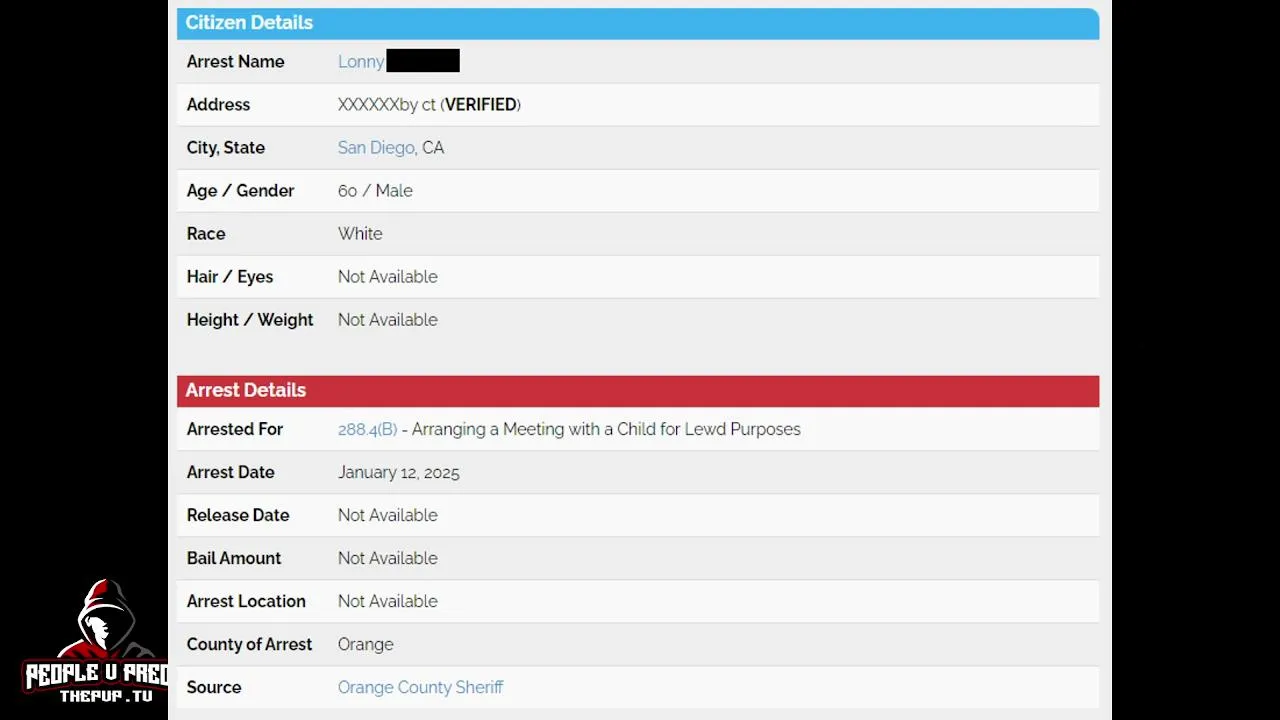Viewport: 1280px width, 720px height.
Task: Open the San Diego city link
Action: (x=376, y=148)
